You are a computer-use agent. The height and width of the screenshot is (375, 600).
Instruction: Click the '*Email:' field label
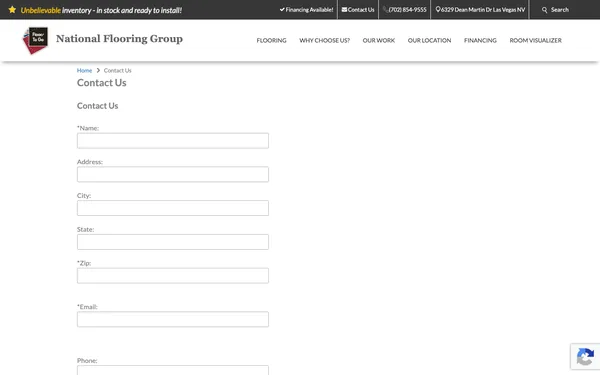coord(87,307)
